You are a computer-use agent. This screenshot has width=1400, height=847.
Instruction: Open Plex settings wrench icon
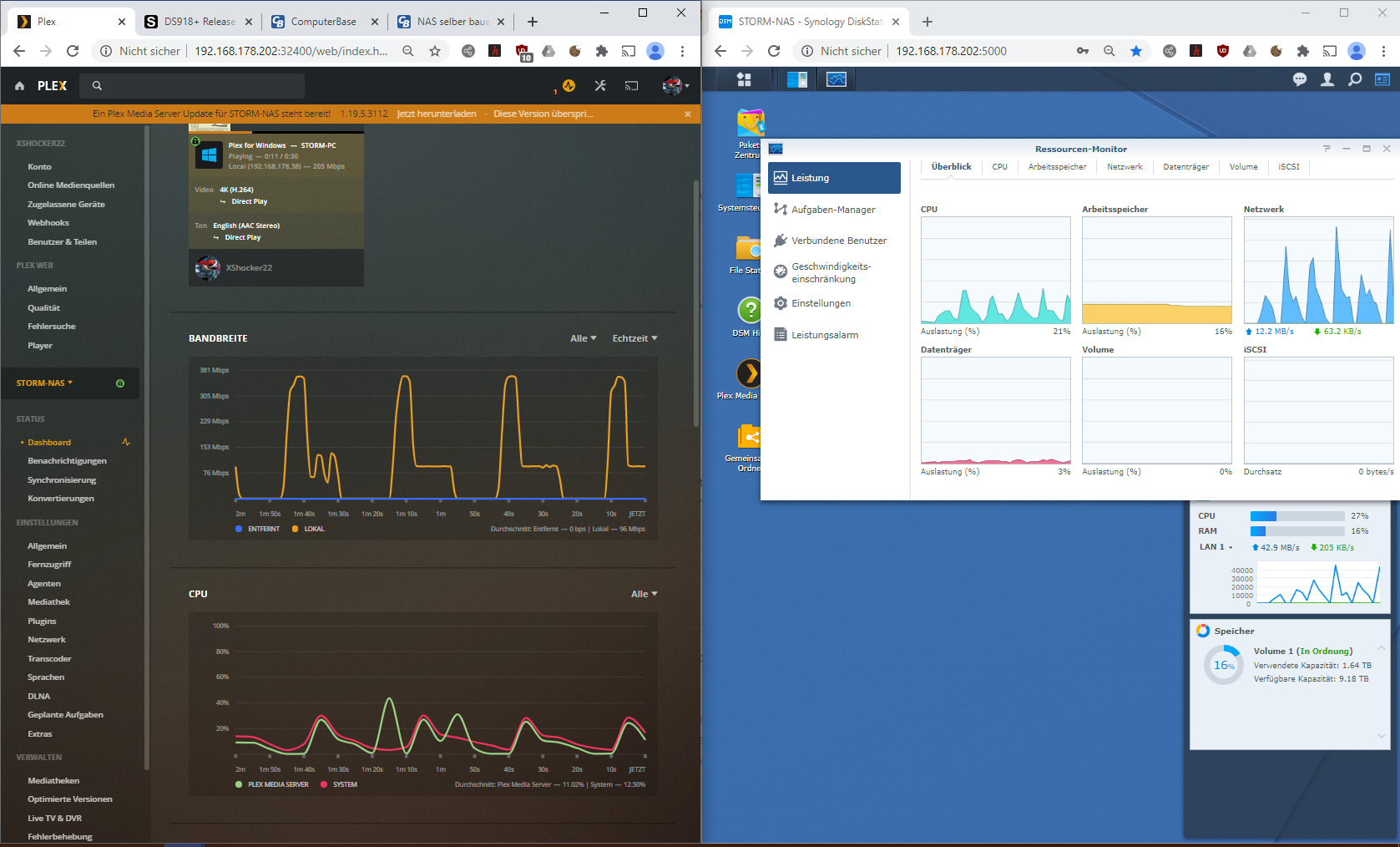tap(600, 85)
